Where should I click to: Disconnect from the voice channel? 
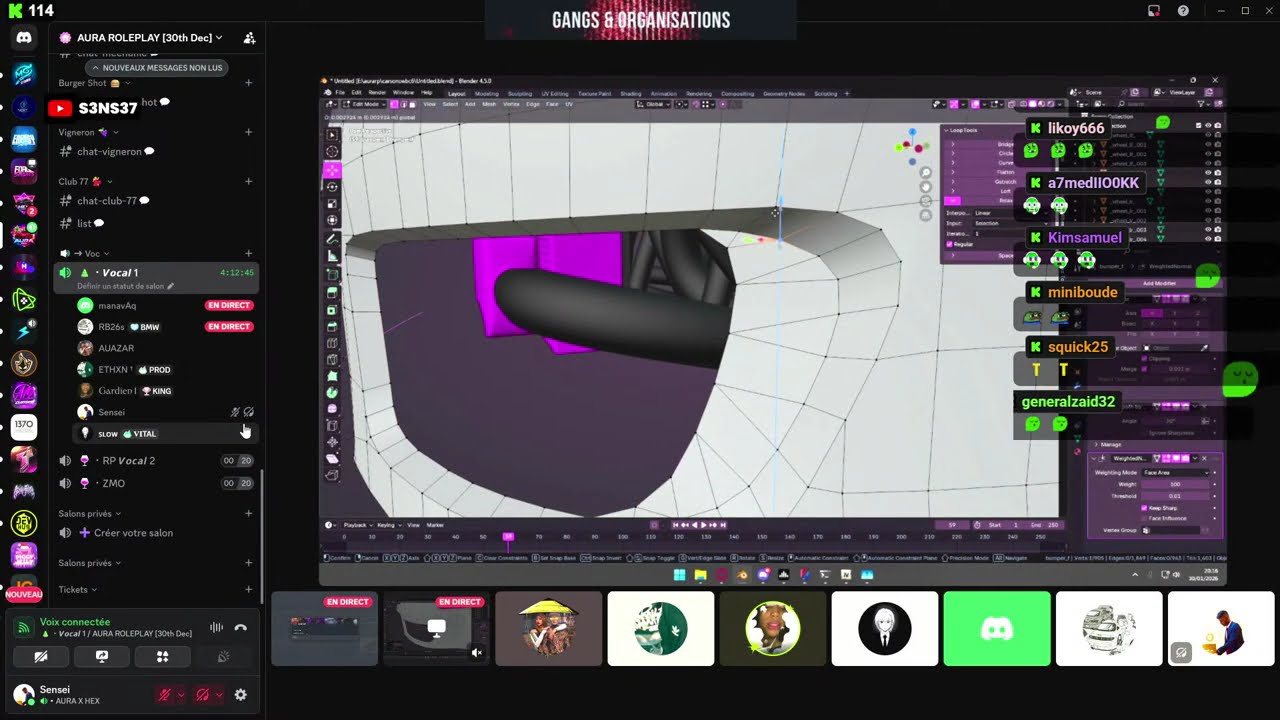tap(240, 628)
